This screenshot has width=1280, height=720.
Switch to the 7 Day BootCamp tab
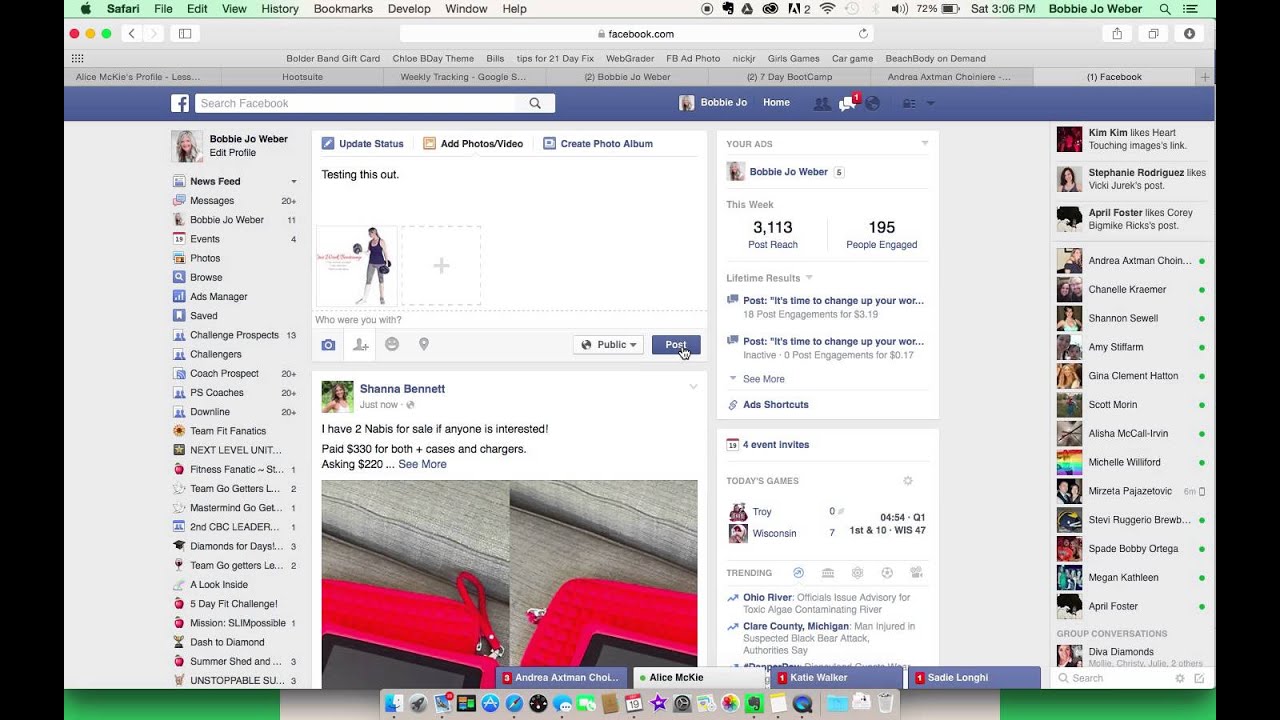point(788,77)
